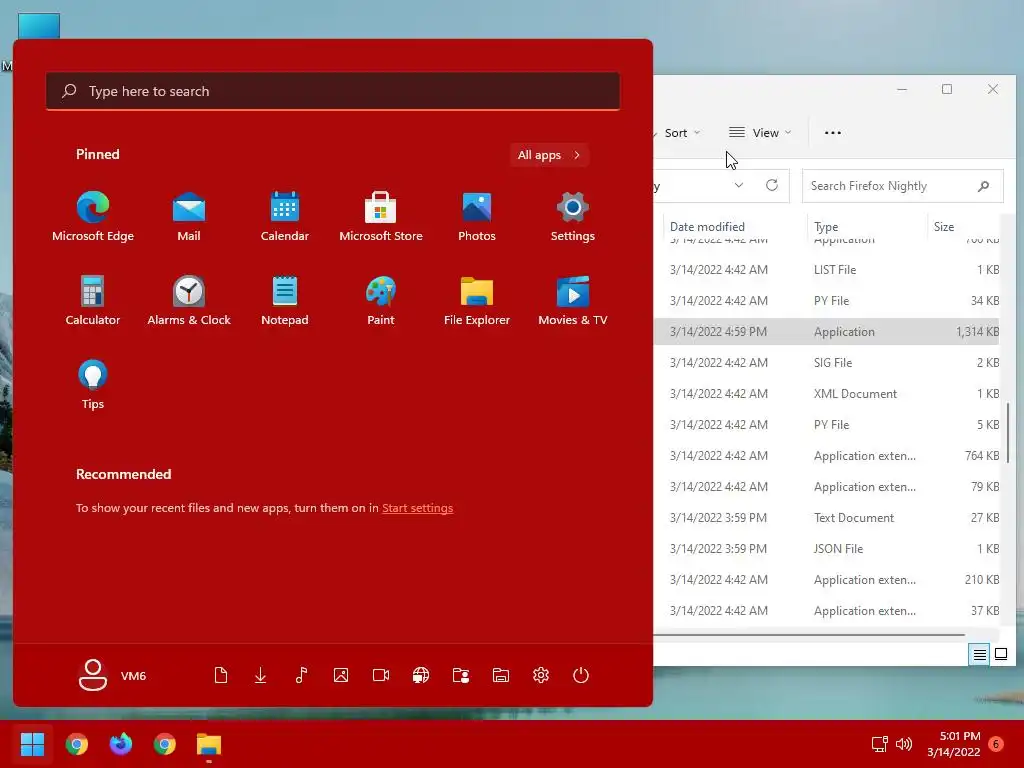Open Settings gear in Start footer
Image resolution: width=1024 pixels, height=768 pixels.
541,675
